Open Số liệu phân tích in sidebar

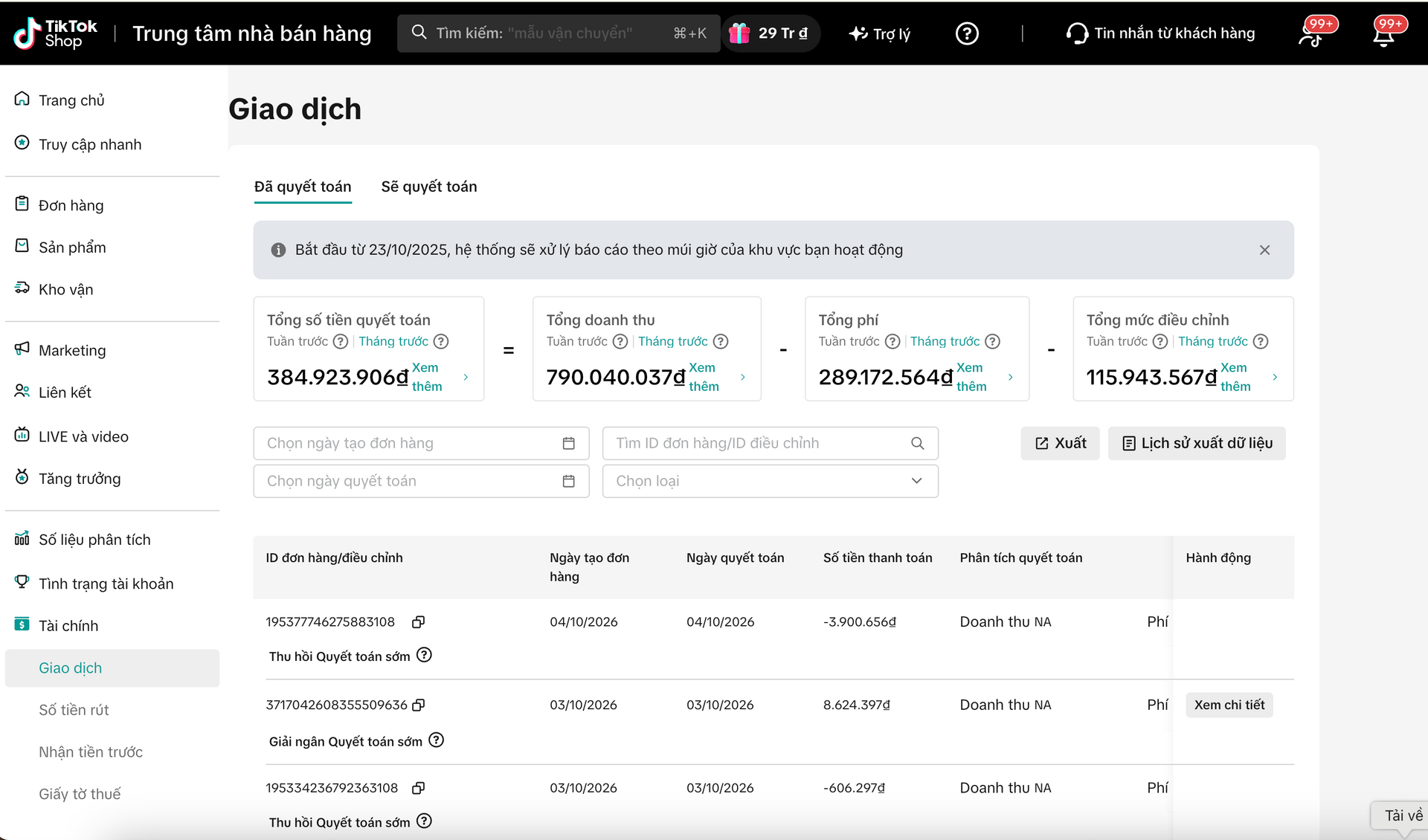point(94,540)
